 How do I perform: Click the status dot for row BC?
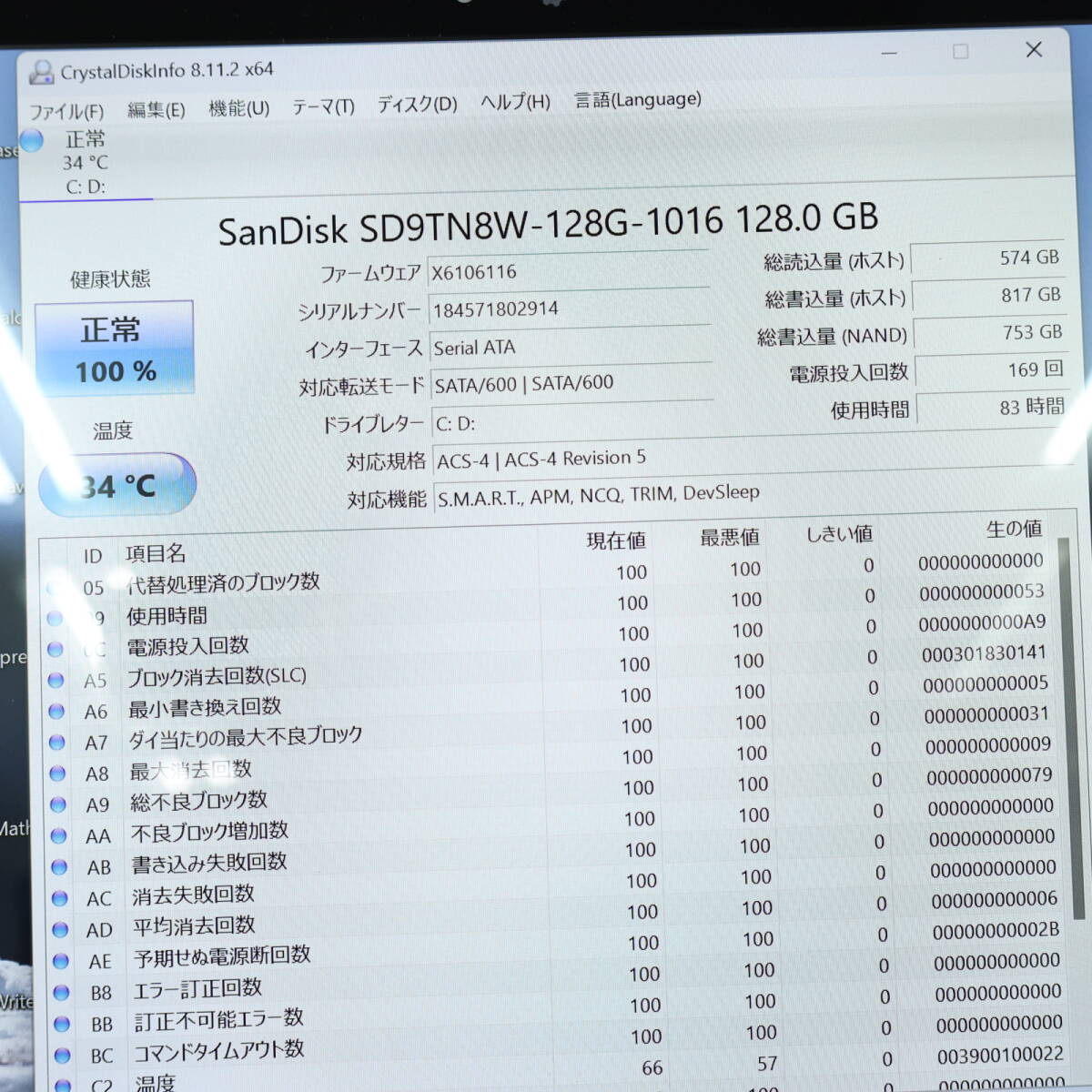pos(63,1056)
